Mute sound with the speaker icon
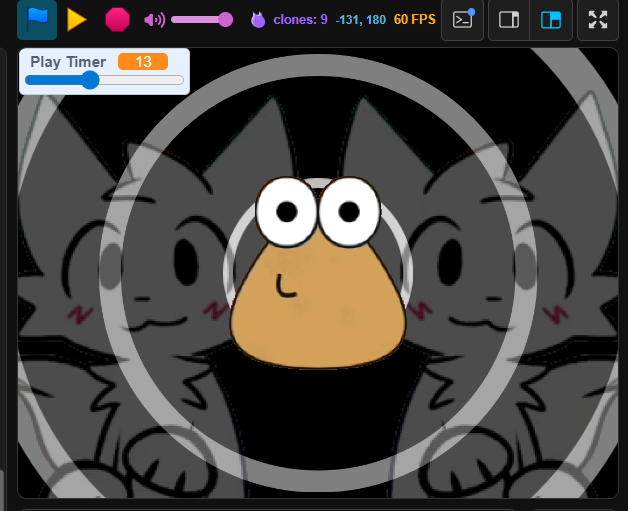The height and width of the screenshot is (511, 628). point(154,20)
